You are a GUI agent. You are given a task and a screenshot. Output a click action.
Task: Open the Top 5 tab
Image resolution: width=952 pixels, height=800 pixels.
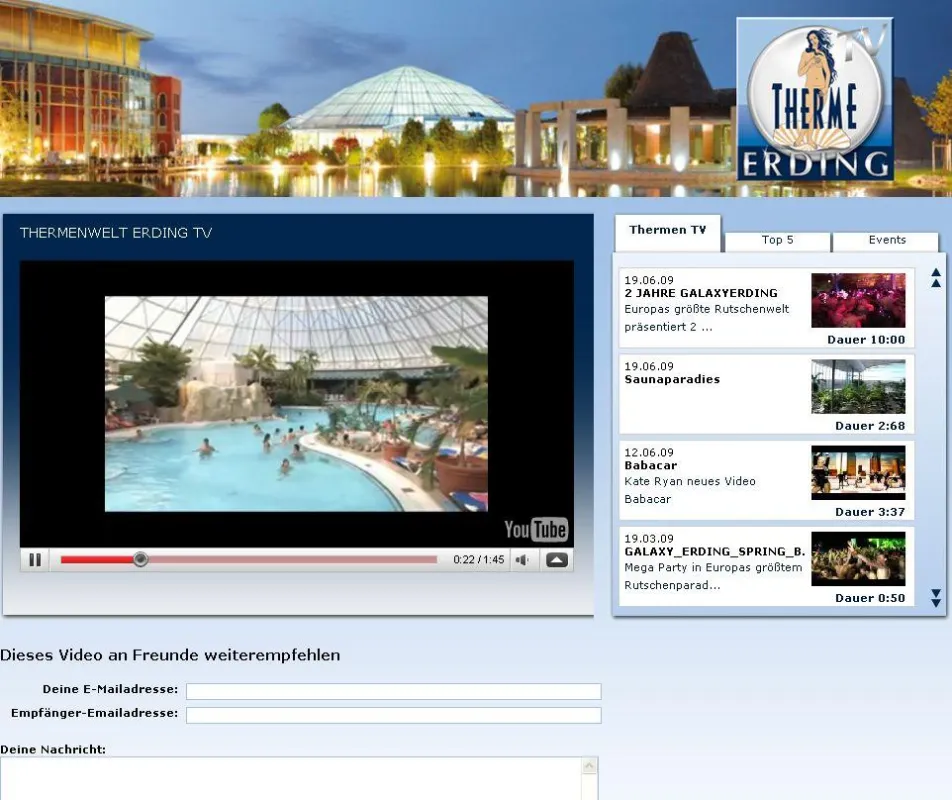(778, 240)
